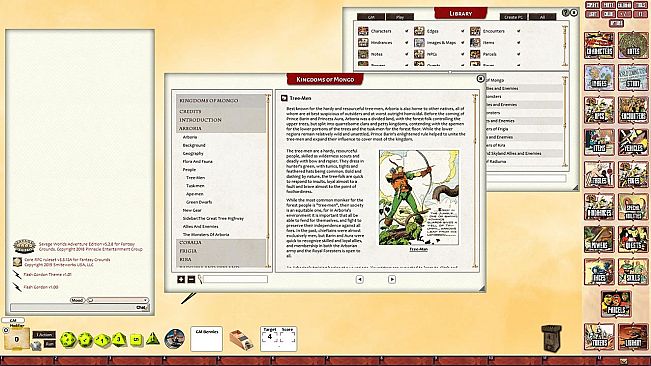The width and height of the screenshot is (651, 366).
Task: Click the table of contents scrollbar
Action: (x=268, y=181)
